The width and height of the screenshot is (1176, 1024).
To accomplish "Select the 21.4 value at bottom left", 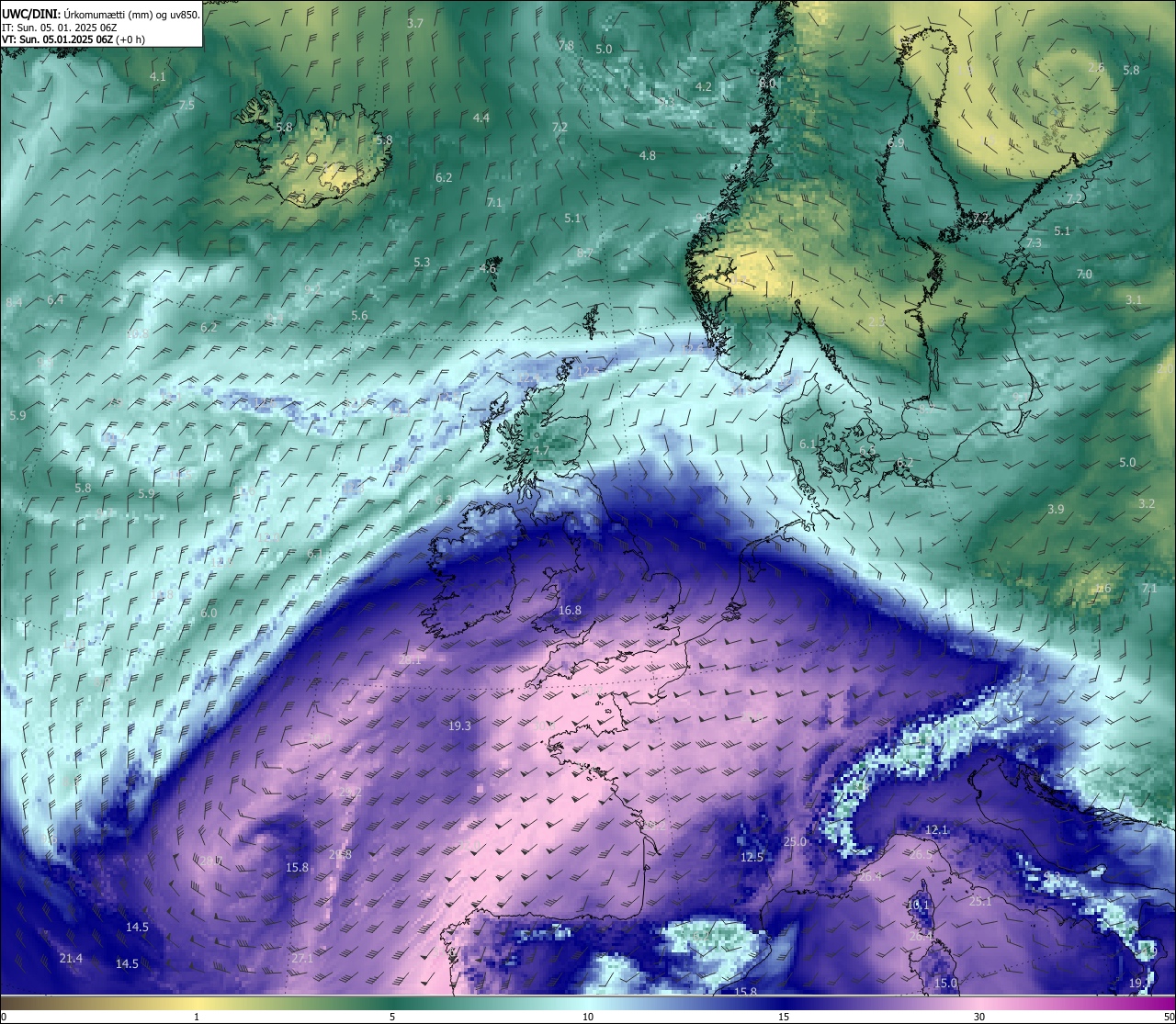I will tap(71, 959).
